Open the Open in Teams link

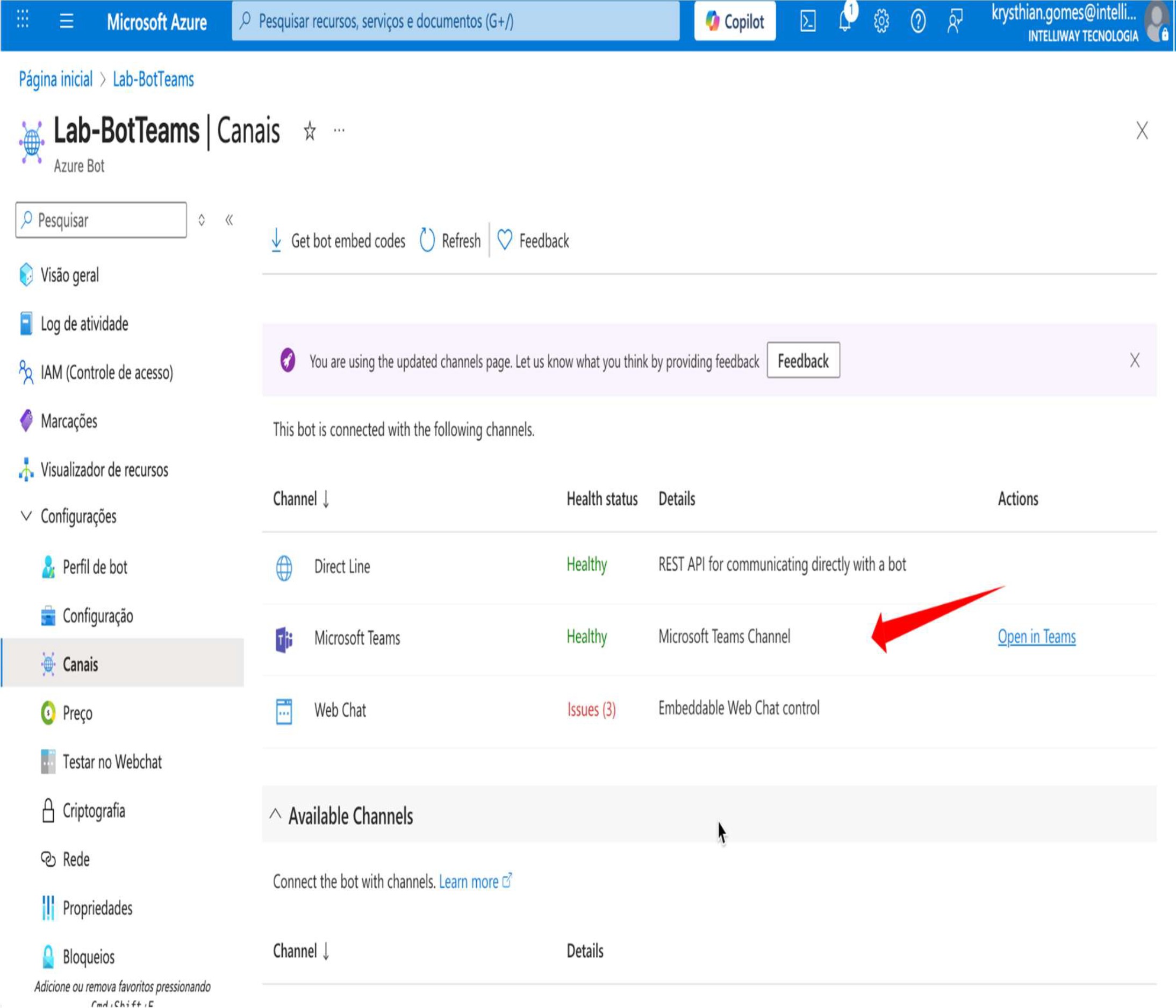pyautogui.click(x=1036, y=638)
